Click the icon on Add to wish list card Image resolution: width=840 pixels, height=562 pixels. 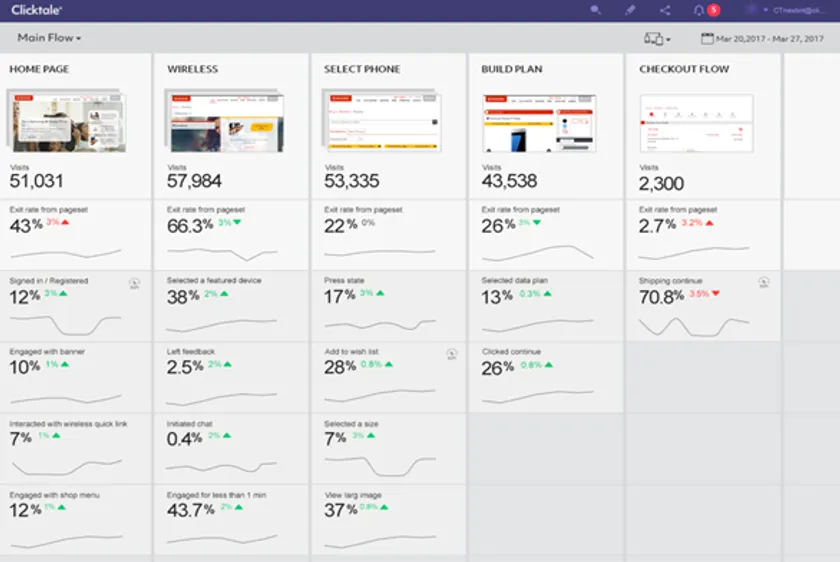tap(452, 354)
